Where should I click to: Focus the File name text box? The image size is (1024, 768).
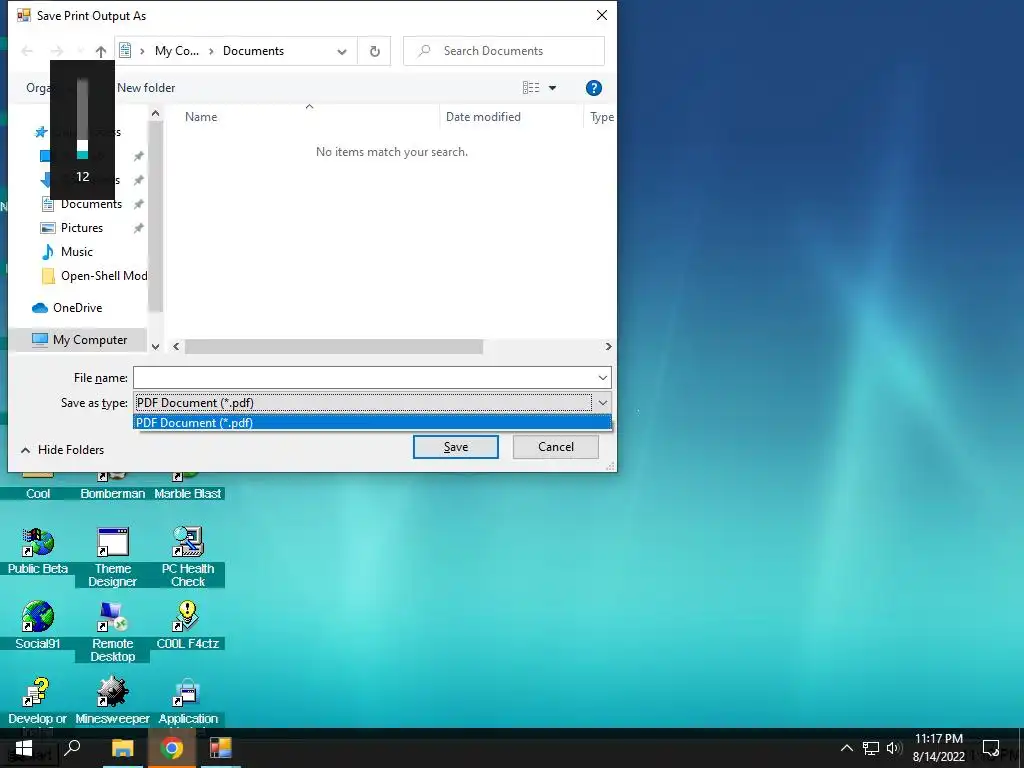pos(364,377)
